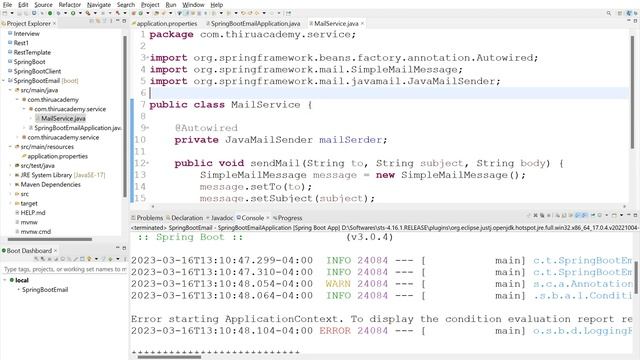Click Remove All Terminated Launches in Console
640x360 pixels.
click(x=542, y=215)
